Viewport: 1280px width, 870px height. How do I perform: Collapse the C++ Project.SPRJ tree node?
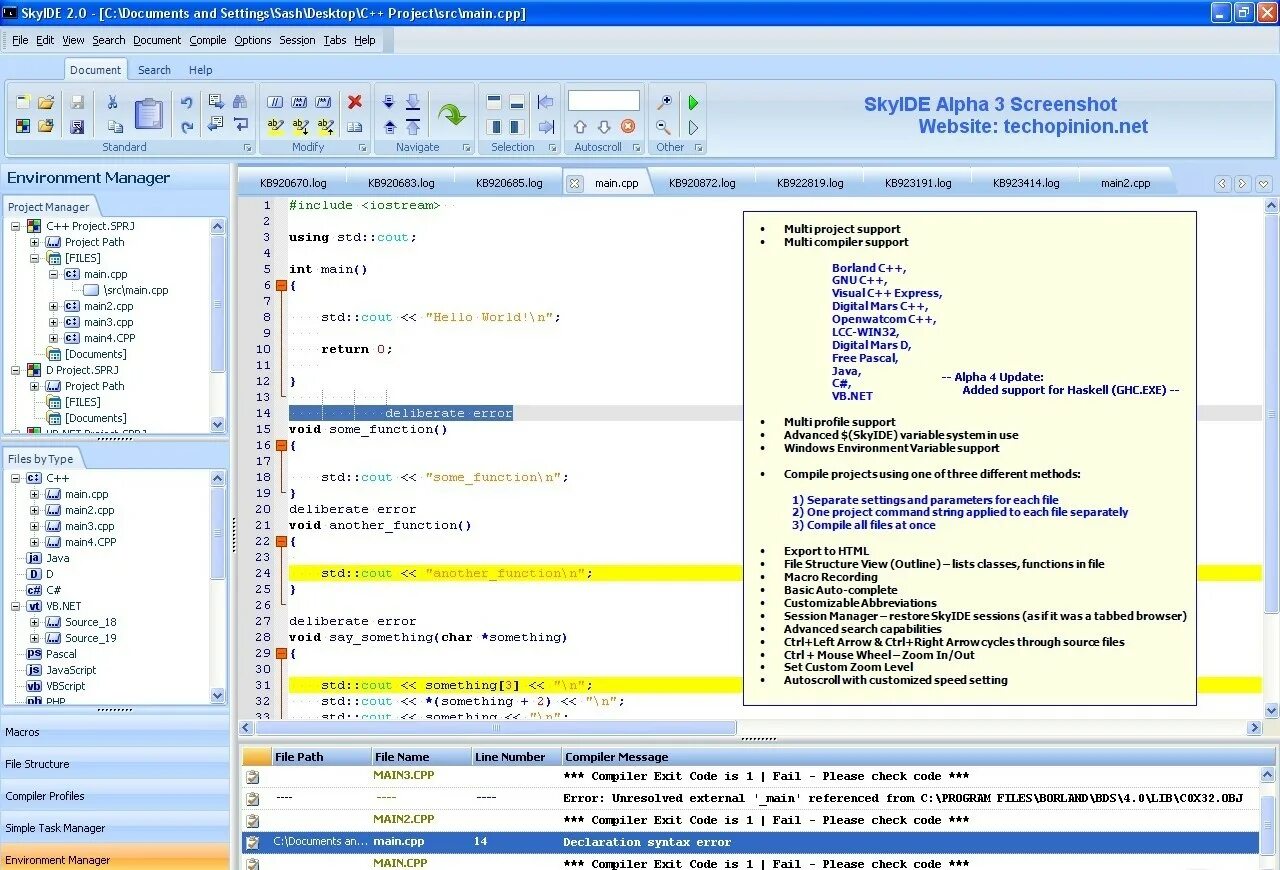(x=15, y=226)
